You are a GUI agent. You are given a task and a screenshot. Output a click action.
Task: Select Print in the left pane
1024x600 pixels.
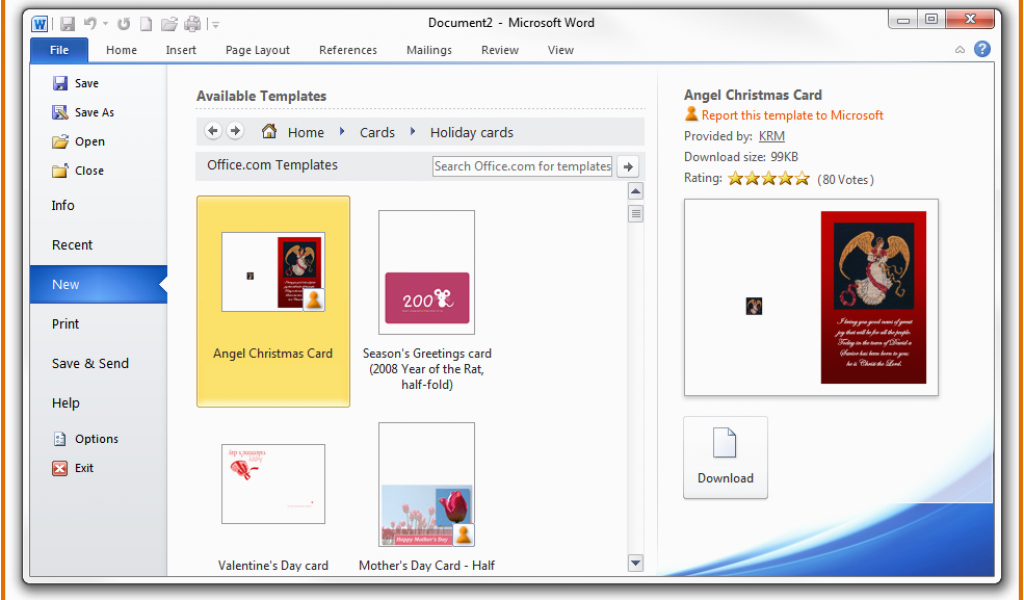65,324
